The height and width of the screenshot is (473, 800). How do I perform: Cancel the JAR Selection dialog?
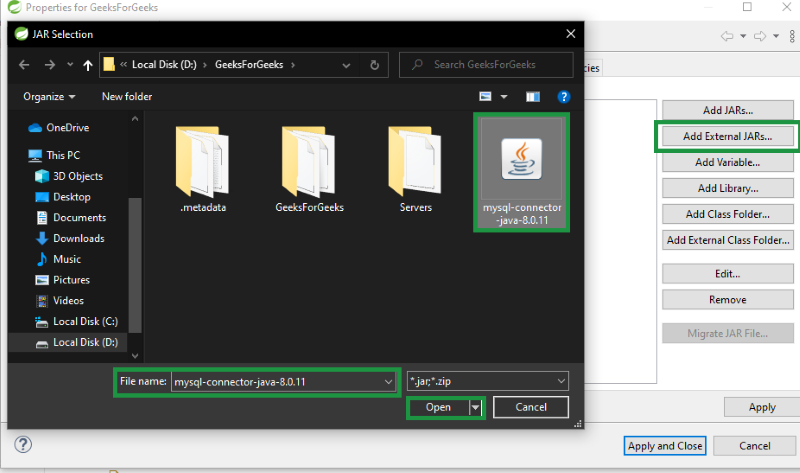pyautogui.click(x=531, y=407)
